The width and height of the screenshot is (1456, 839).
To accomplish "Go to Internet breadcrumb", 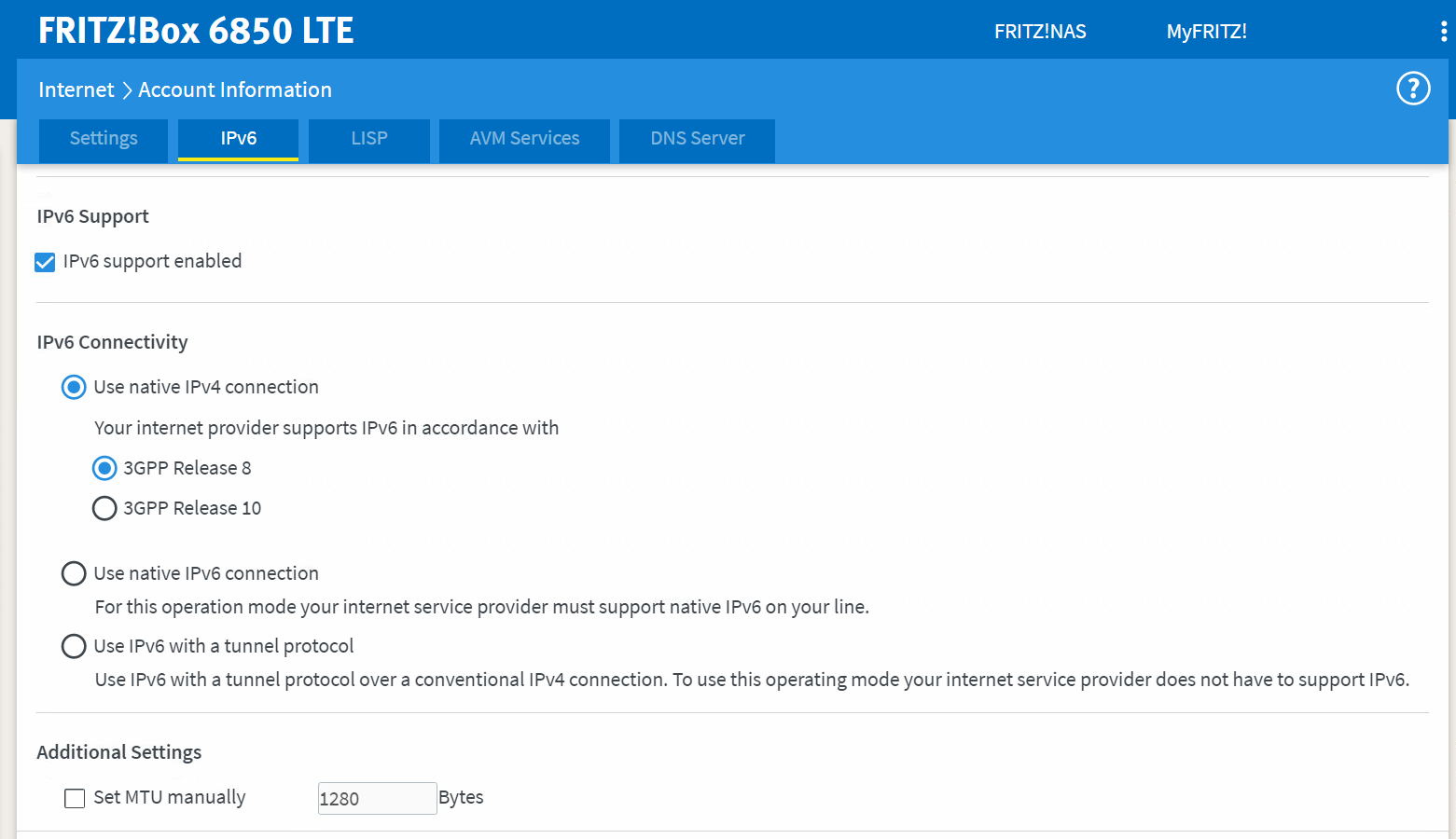I will [76, 89].
